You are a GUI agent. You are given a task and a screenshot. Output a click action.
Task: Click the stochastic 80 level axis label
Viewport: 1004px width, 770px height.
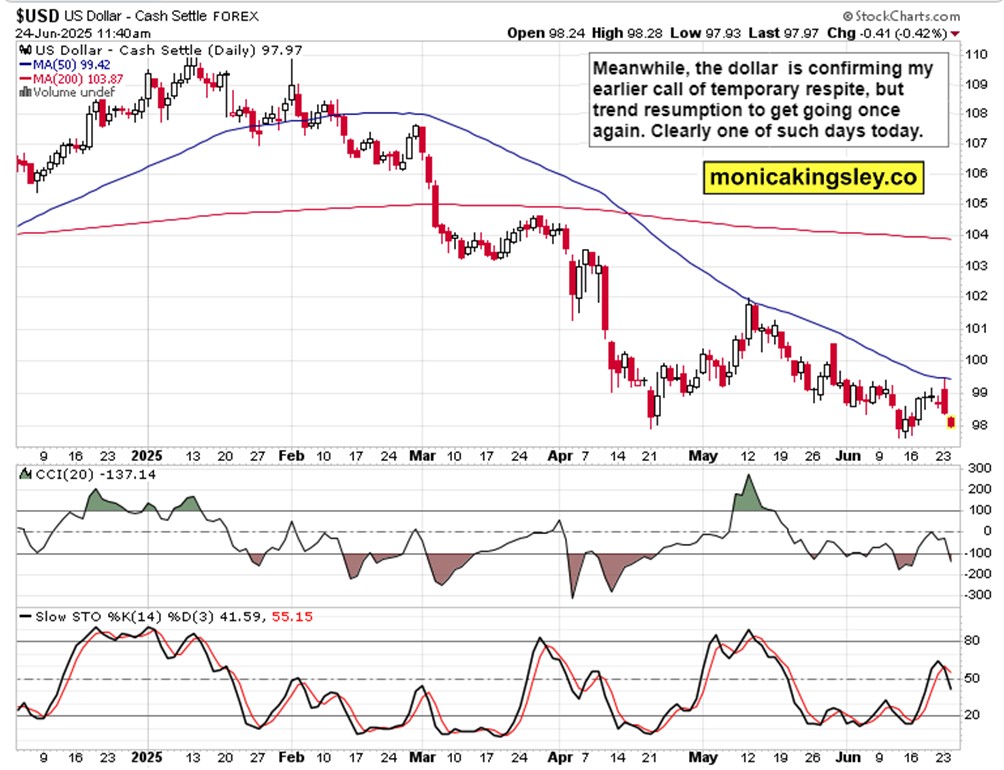[972, 641]
